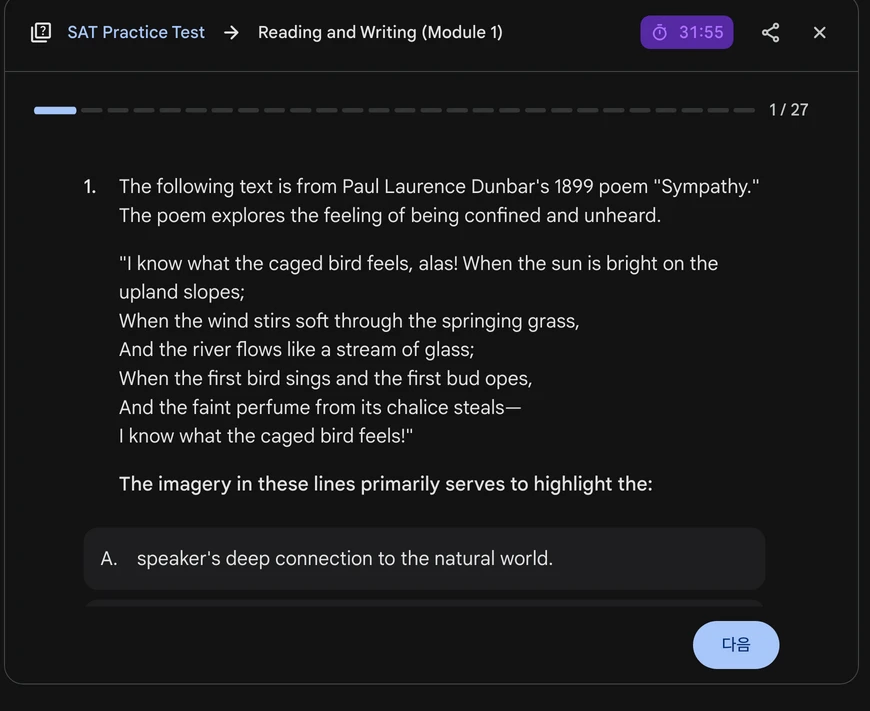This screenshot has height=711, width=870.
Task: Select the partially visible option below A
Action: click(424, 603)
